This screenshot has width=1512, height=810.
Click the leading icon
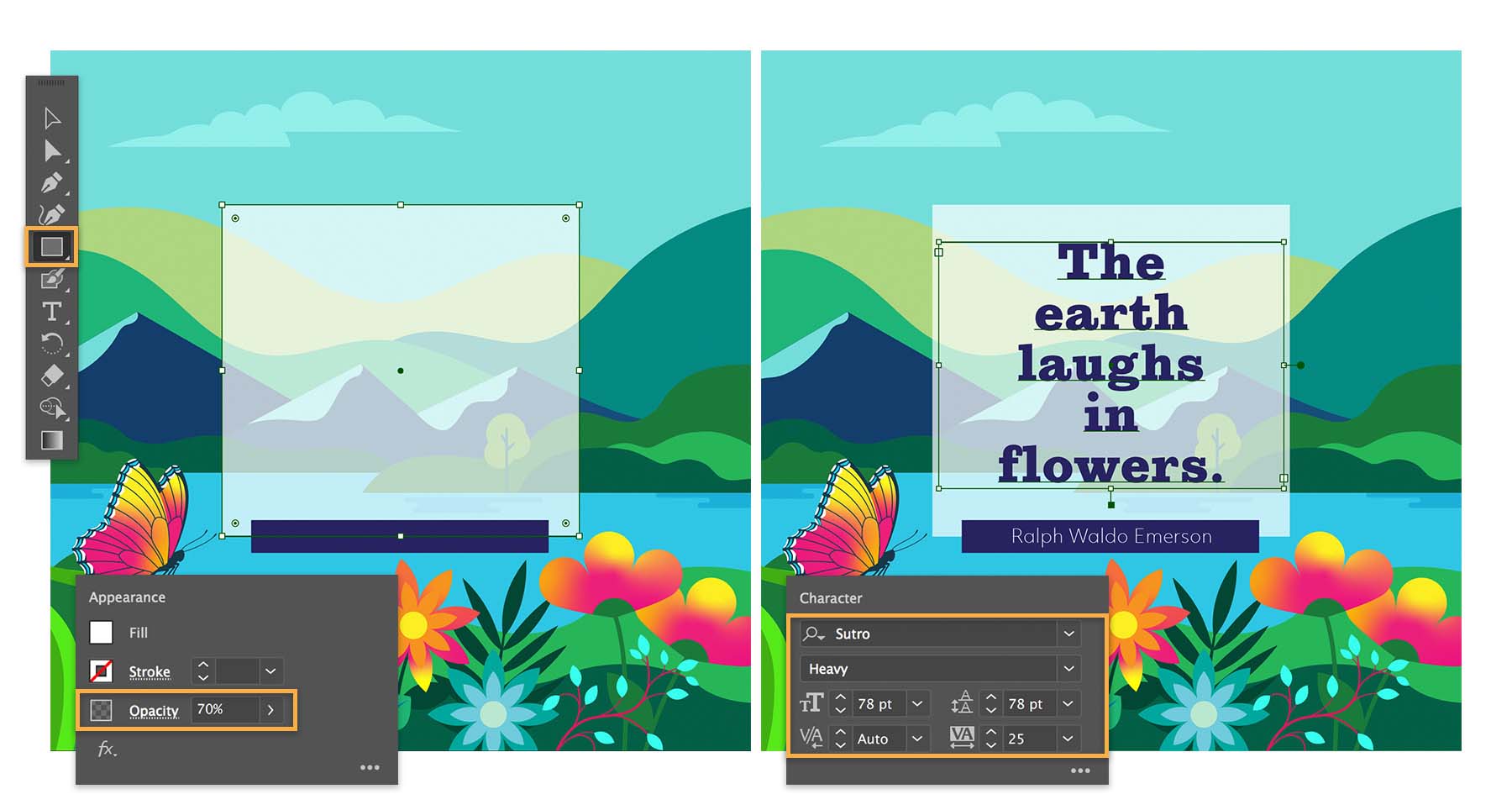(x=962, y=702)
